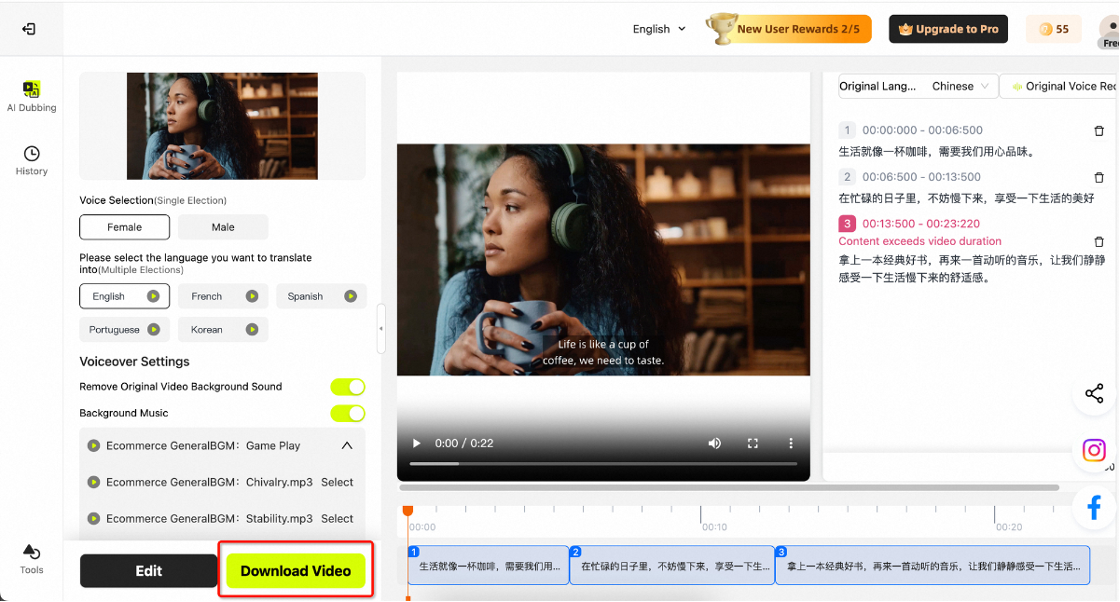
Task: Disable the Background Music switch
Action: [x=347, y=413]
